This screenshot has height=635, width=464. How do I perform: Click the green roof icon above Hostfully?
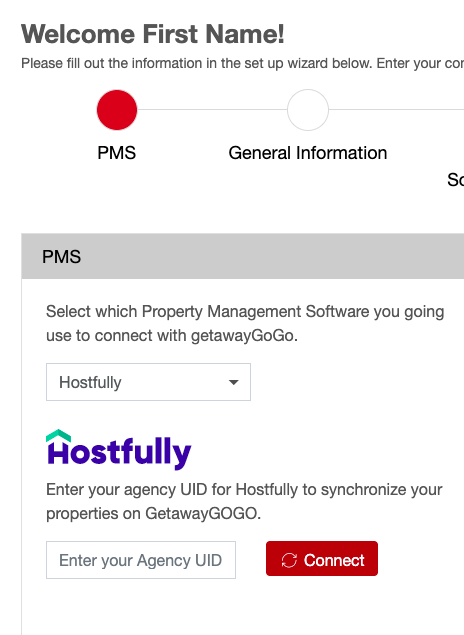tap(59, 435)
